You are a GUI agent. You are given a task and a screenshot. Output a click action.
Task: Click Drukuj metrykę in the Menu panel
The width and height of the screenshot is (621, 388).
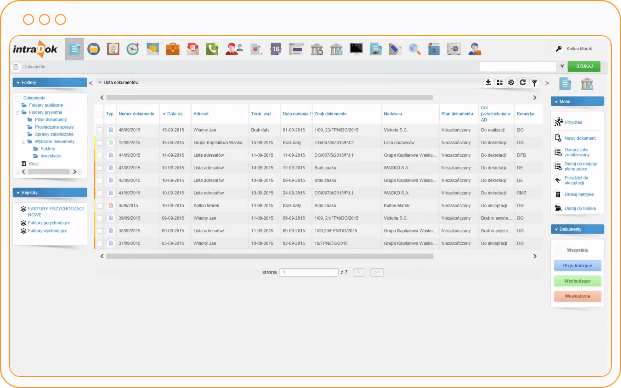[579, 194]
